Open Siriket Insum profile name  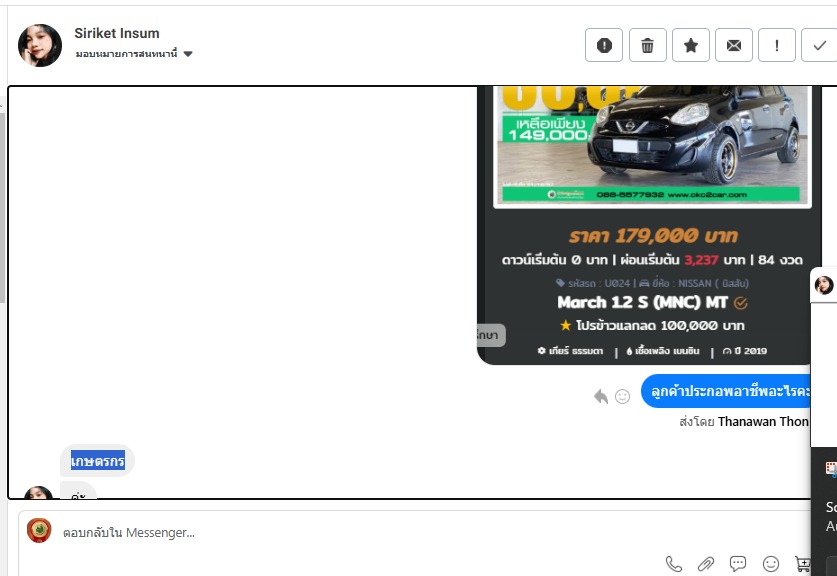117,33
